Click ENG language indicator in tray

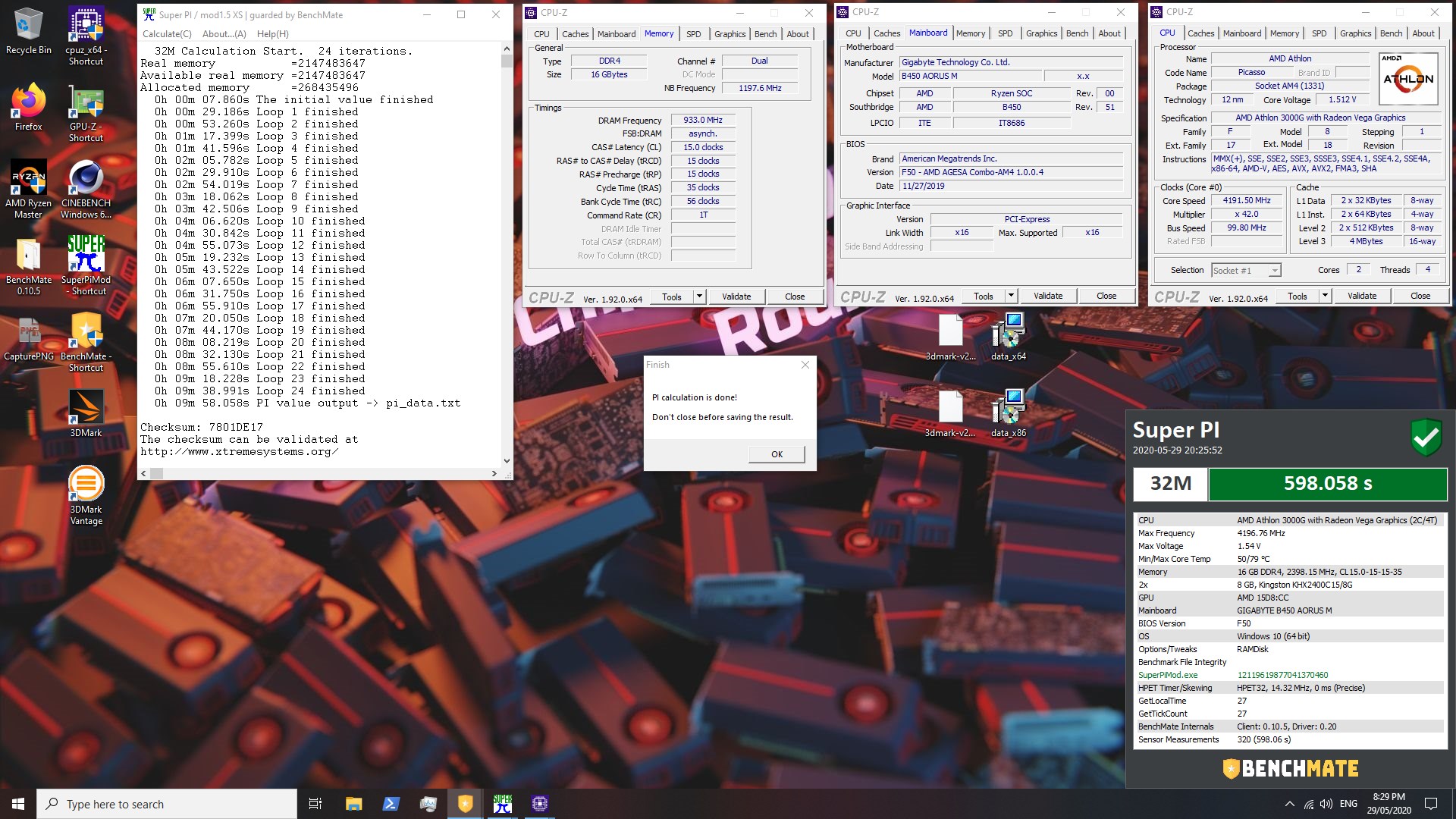click(1348, 804)
